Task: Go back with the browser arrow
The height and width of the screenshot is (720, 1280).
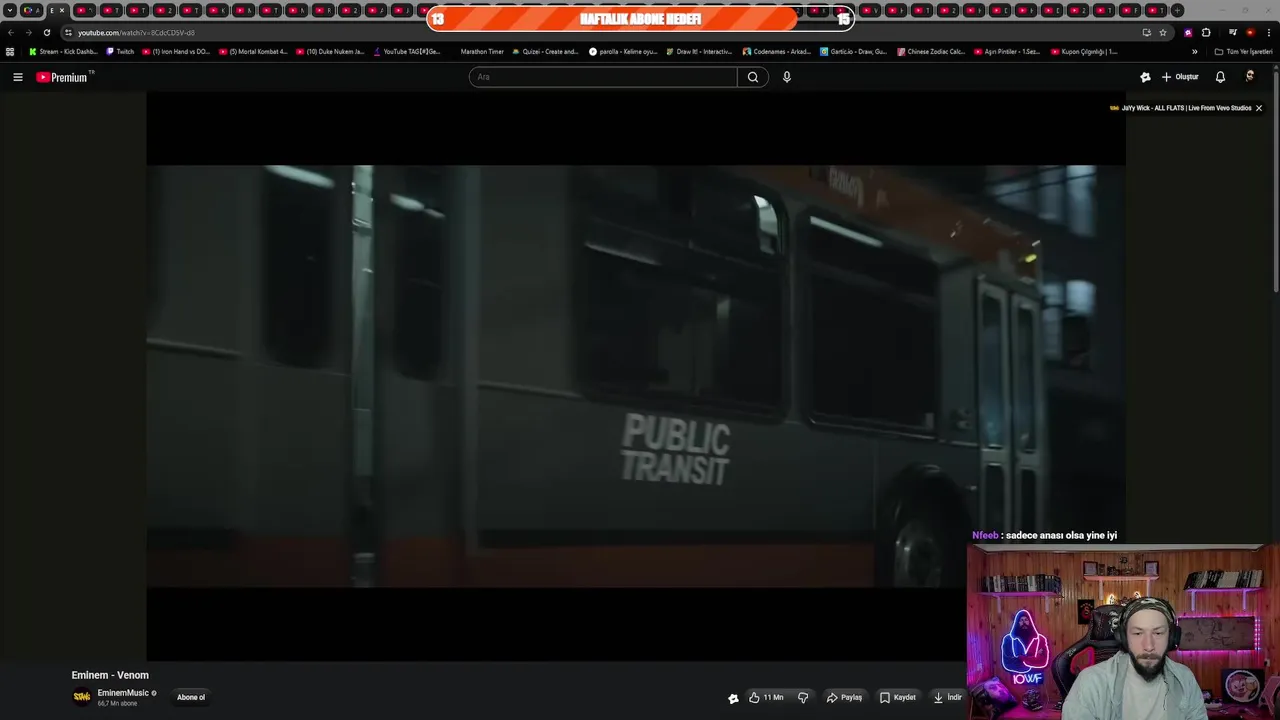Action: (x=11, y=32)
